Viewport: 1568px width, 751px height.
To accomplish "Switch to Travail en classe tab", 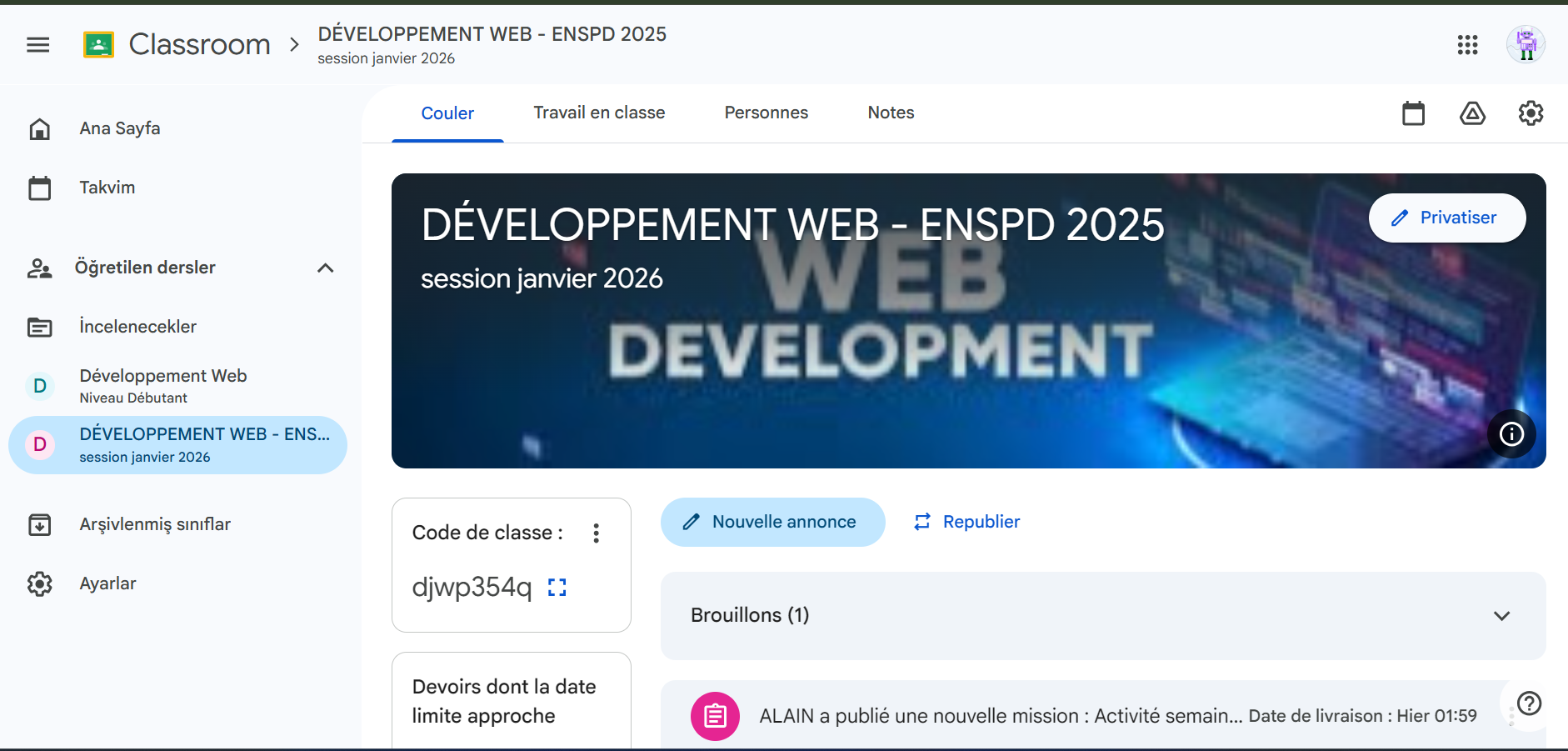I will tap(599, 113).
